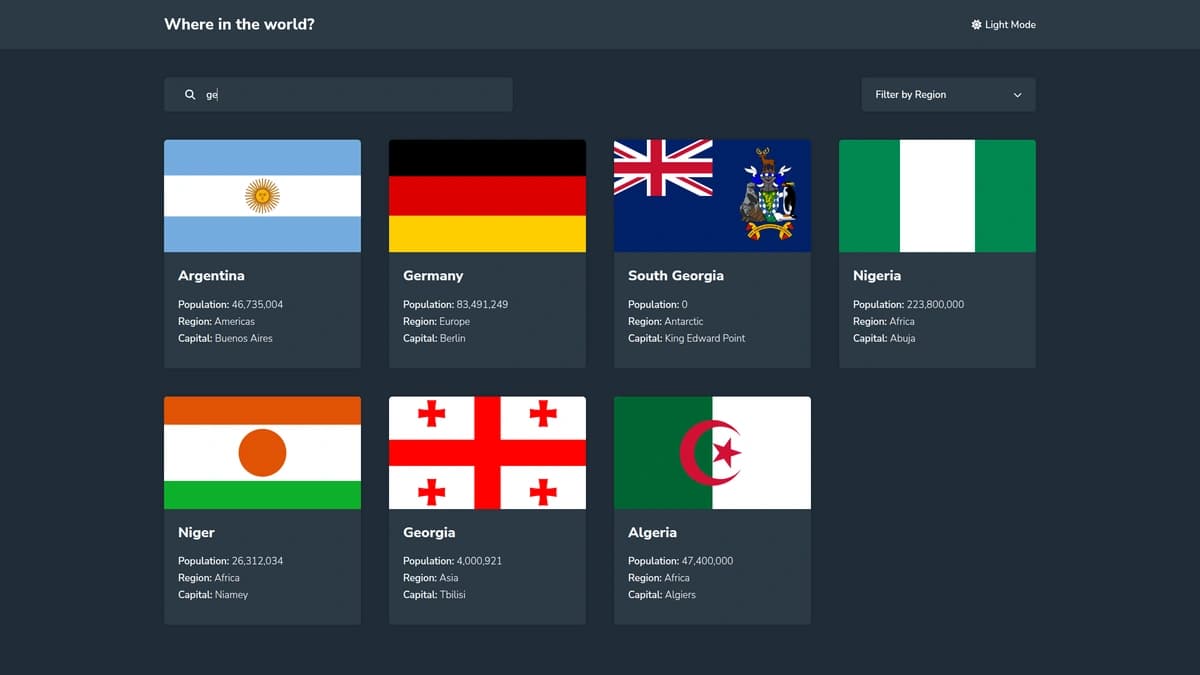Click the Niger card title
1200x675 pixels.
196,532
